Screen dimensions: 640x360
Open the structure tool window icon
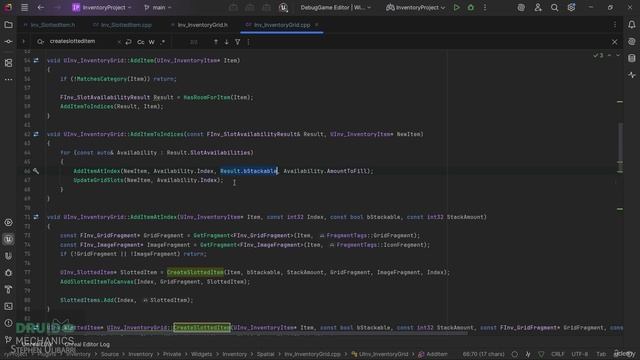[8, 63]
